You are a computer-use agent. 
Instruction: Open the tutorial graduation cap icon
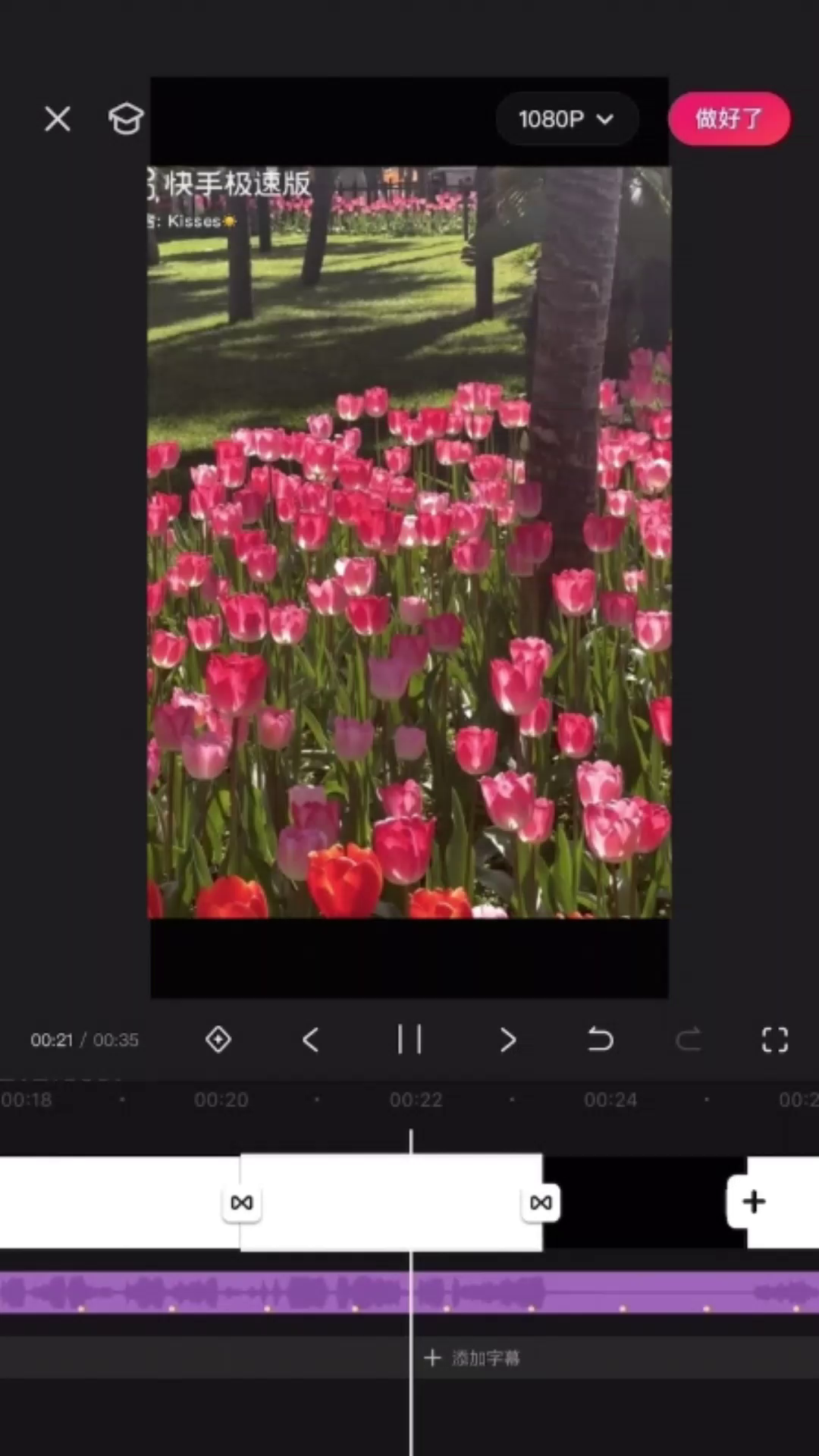[126, 119]
